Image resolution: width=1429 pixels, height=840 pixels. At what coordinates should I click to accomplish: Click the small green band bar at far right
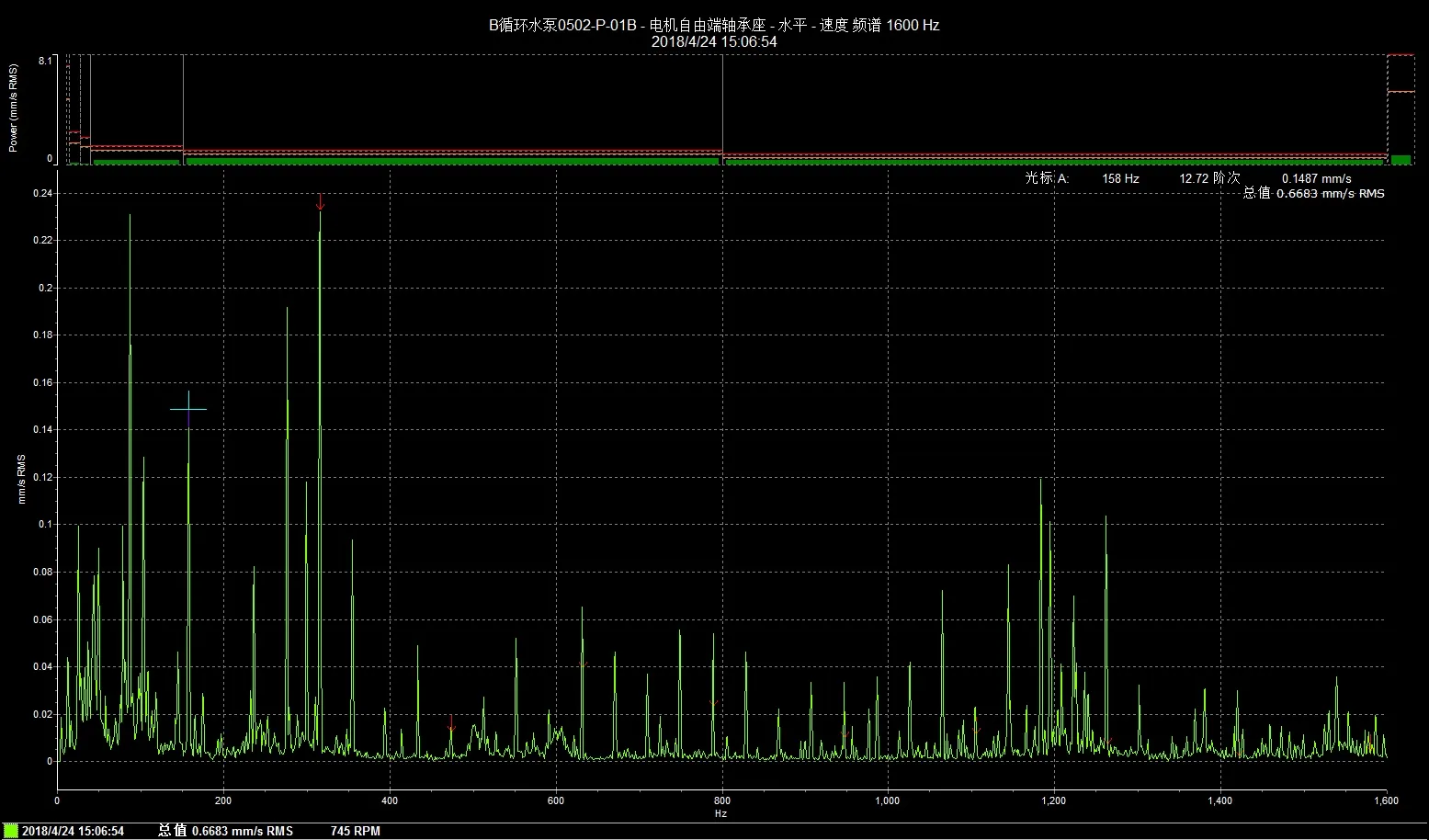1400,160
